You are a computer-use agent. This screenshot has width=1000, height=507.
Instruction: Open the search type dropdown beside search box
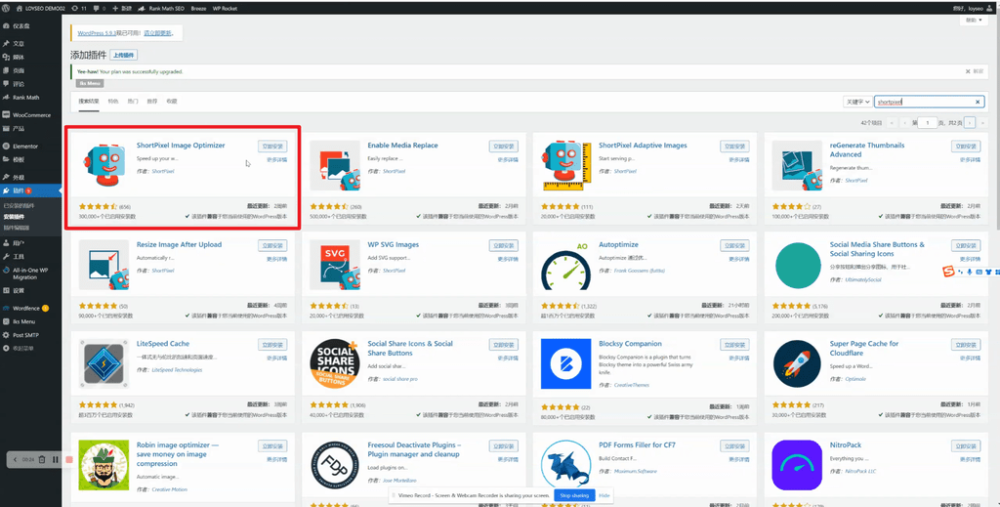pos(857,101)
